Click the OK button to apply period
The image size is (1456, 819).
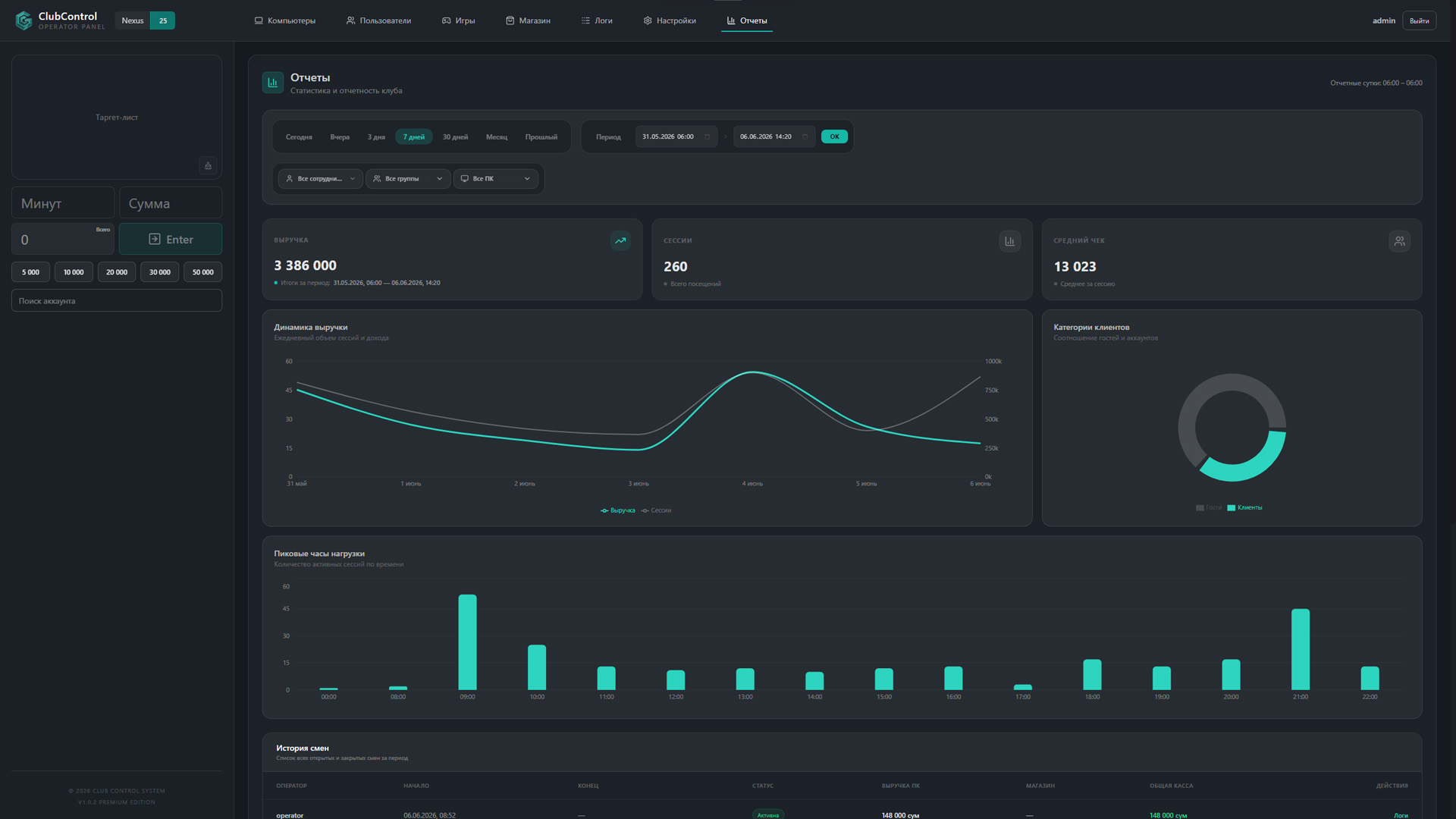[834, 136]
